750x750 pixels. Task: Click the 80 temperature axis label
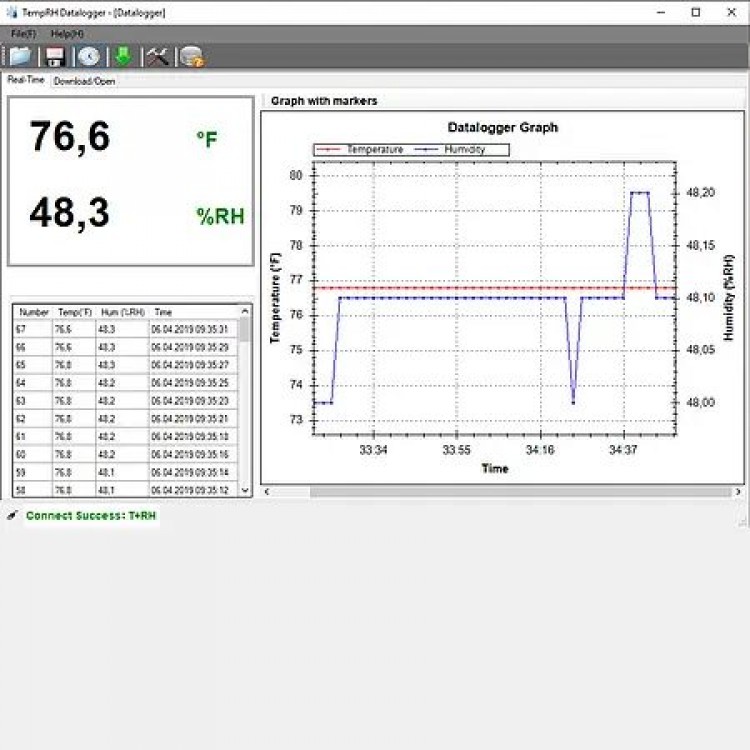coord(296,176)
